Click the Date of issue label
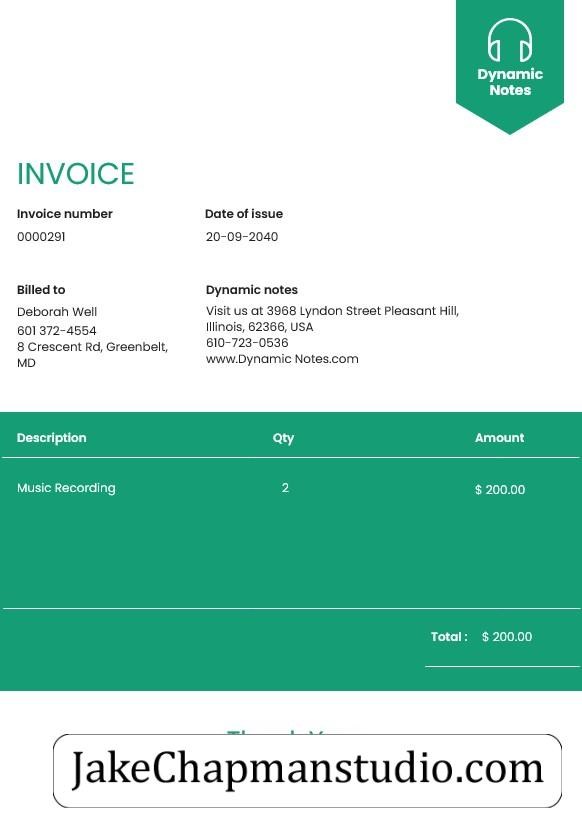The height and width of the screenshot is (828, 582). click(x=244, y=214)
